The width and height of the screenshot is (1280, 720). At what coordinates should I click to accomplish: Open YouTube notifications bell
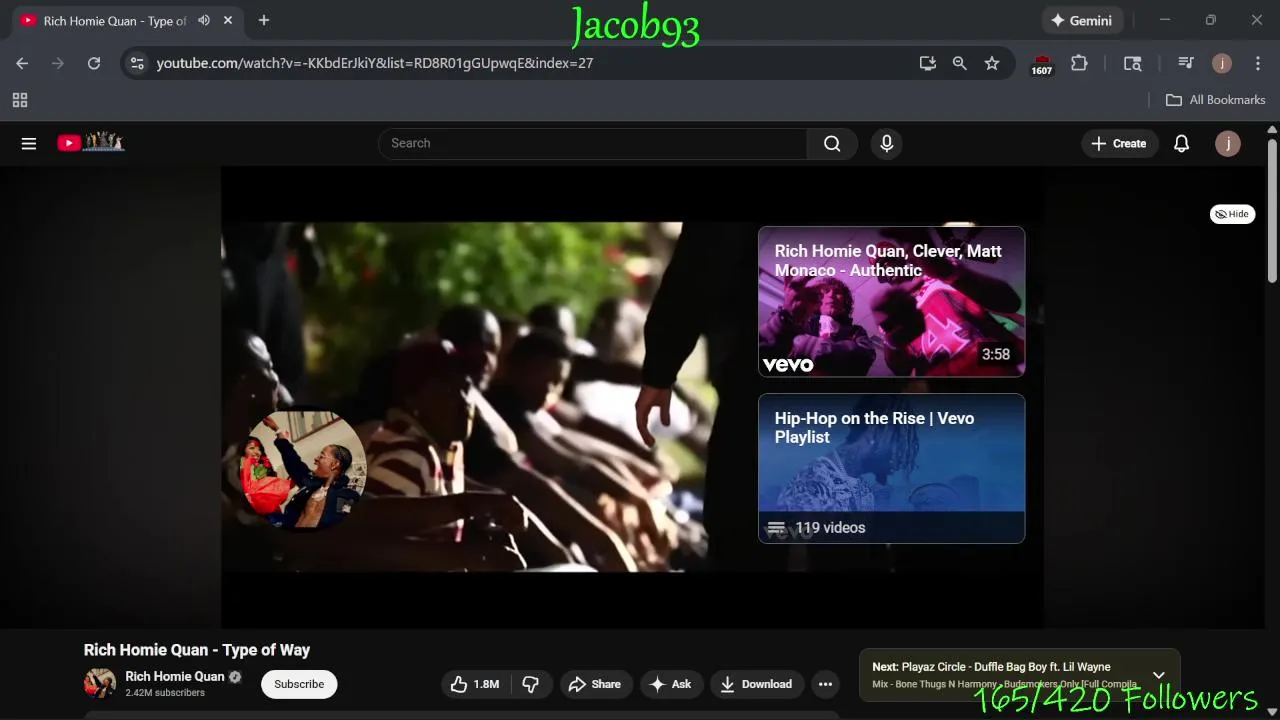pyautogui.click(x=1181, y=143)
